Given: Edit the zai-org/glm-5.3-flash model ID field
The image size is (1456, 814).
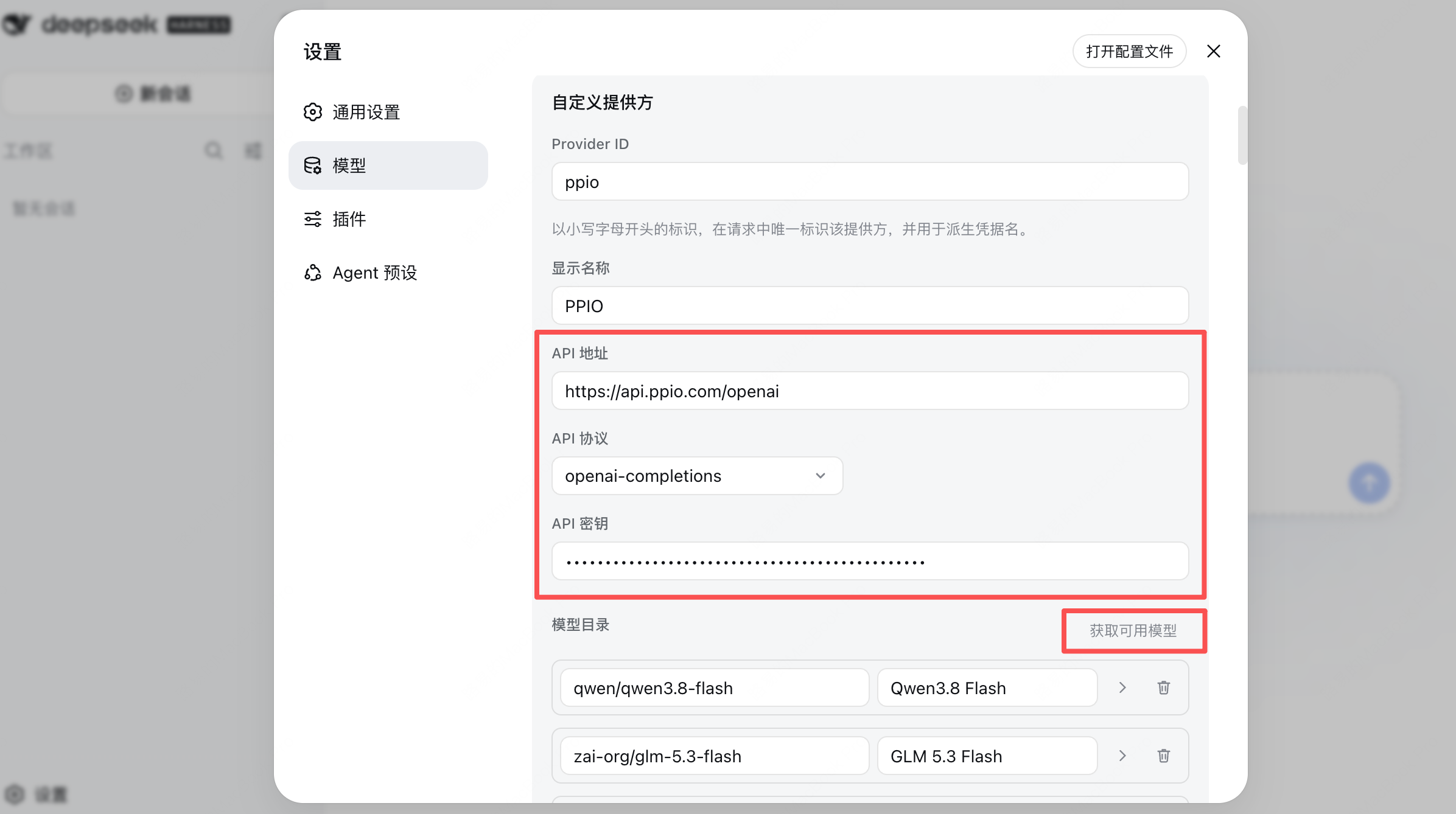Looking at the screenshot, I should [x=715, y=756].
